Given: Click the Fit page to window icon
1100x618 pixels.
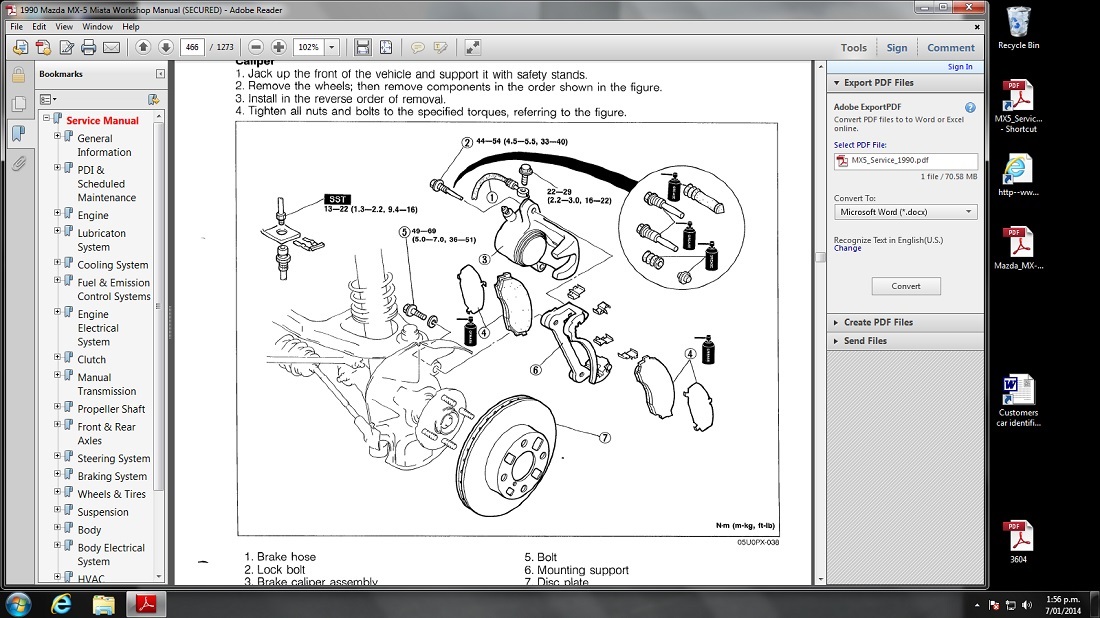Looking at the screenshot, I should [386, 47].
